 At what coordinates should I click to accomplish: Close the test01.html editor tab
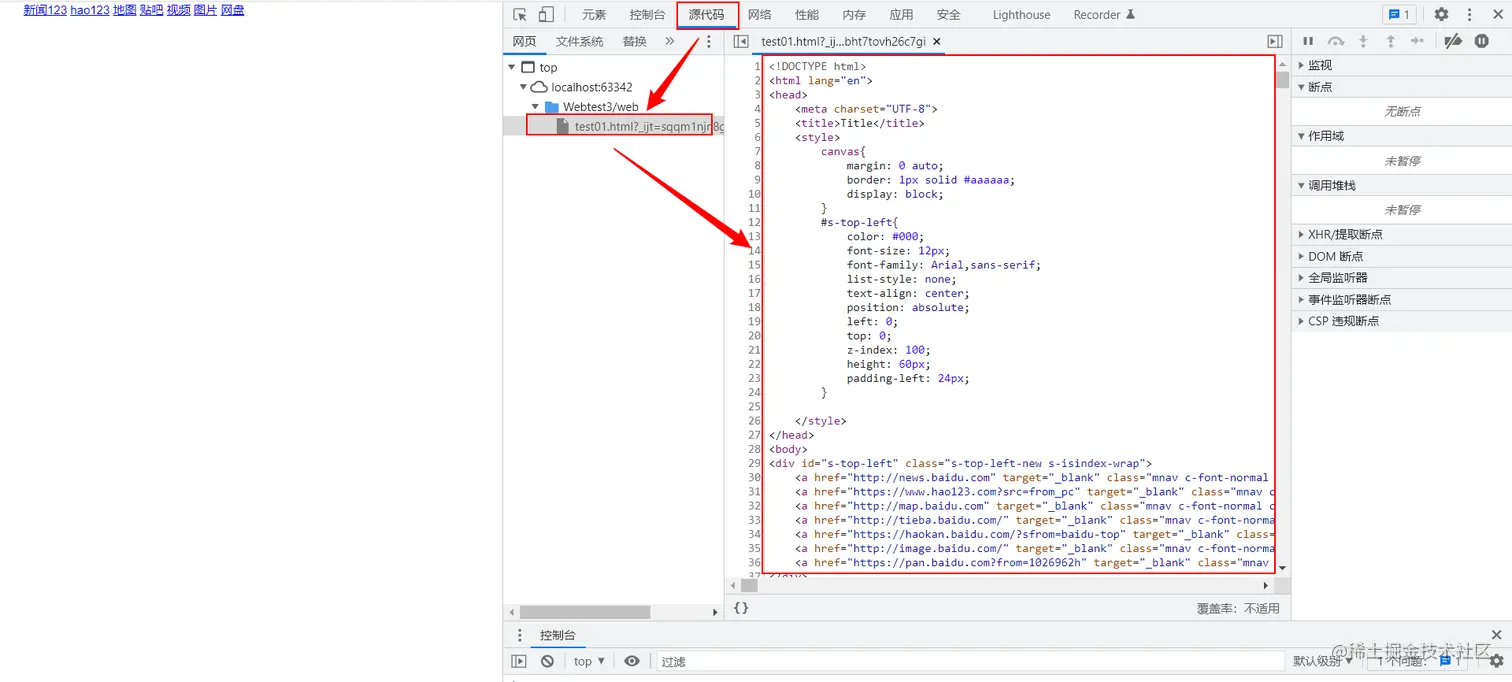tap(937, 42)
